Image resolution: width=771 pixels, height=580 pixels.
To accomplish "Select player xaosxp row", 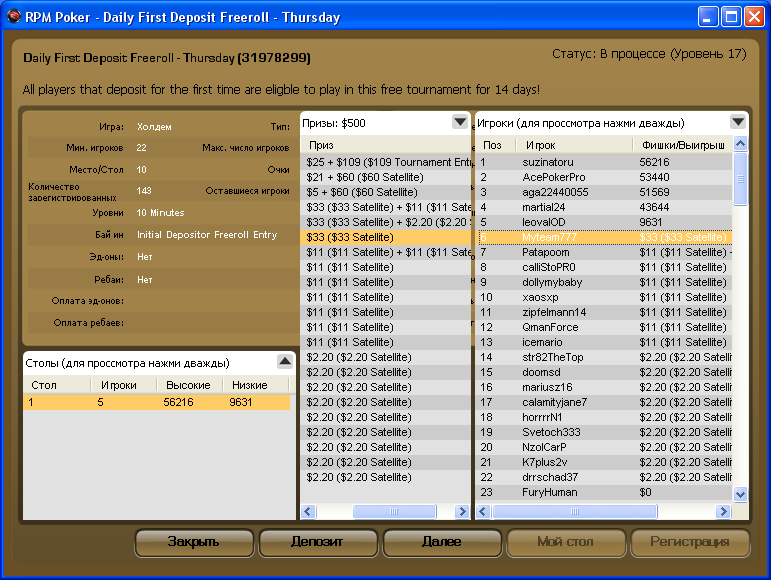I will pyautogui.click(x=604, y=297).
